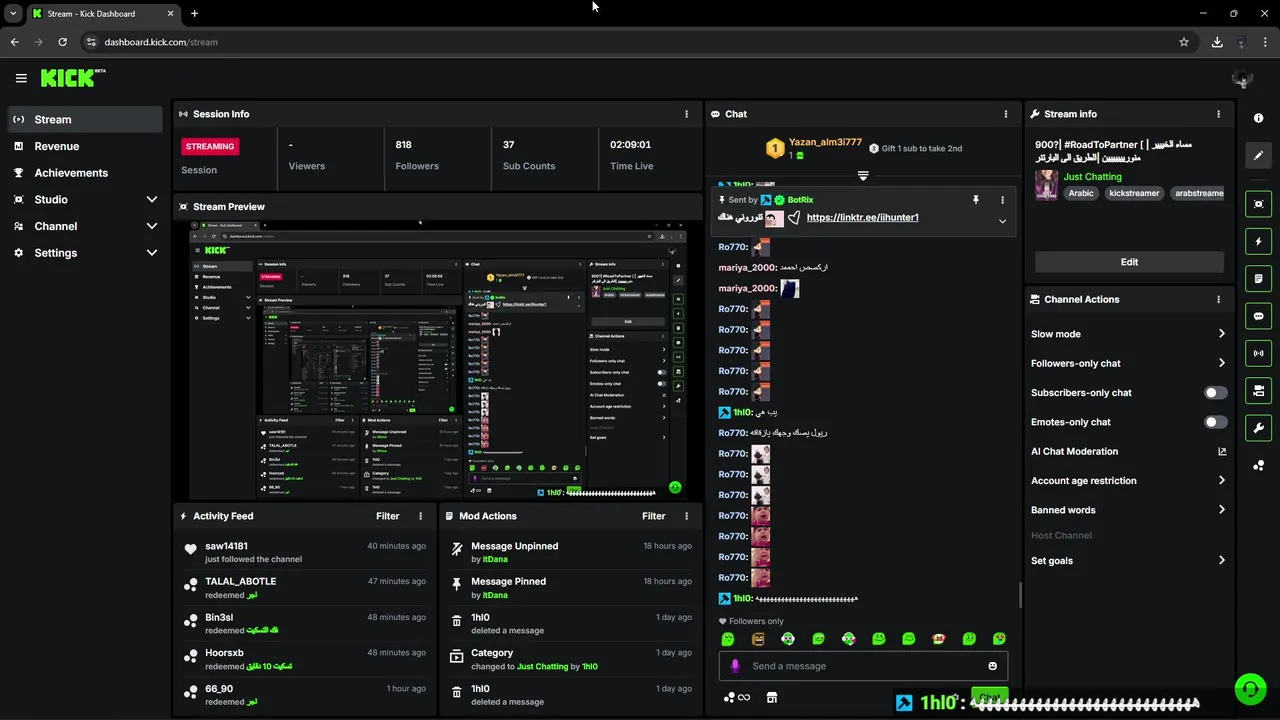Open the browser tab search dropdown
This screenshot has height=720, width=1280.
(x=13, y=13)
